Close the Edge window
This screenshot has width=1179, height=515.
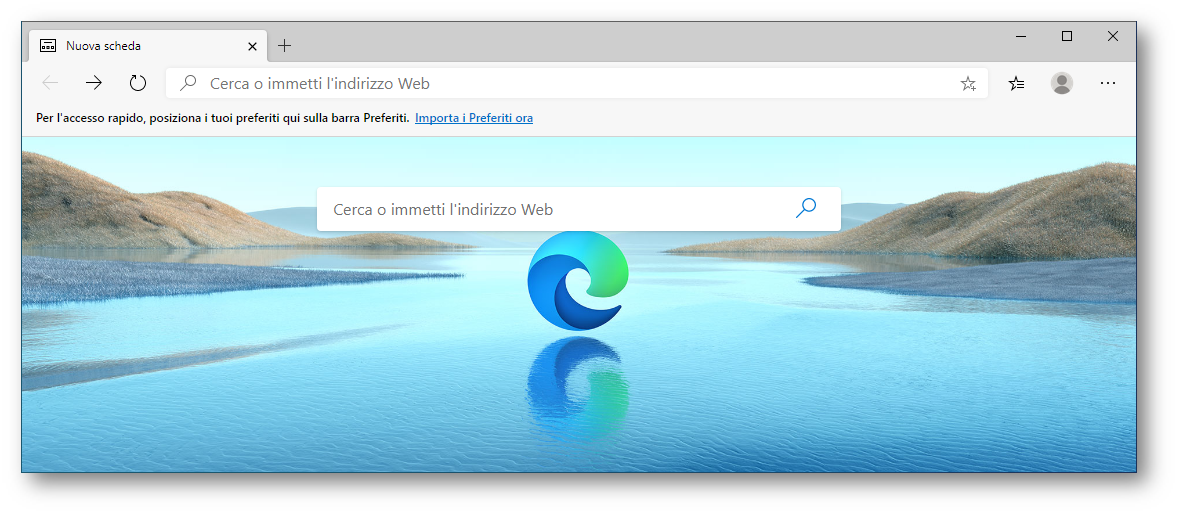[1113, 36]
